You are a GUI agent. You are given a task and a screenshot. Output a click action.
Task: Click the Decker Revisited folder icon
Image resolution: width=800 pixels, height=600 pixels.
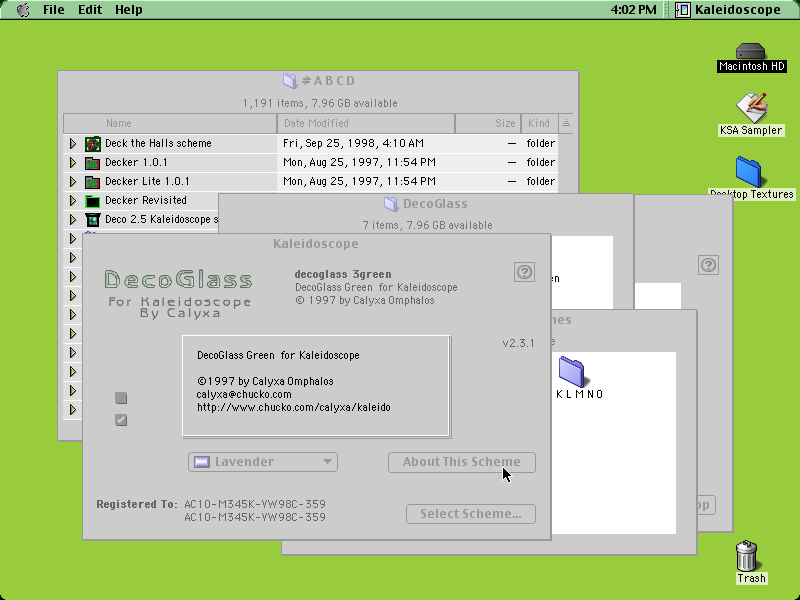92,201
